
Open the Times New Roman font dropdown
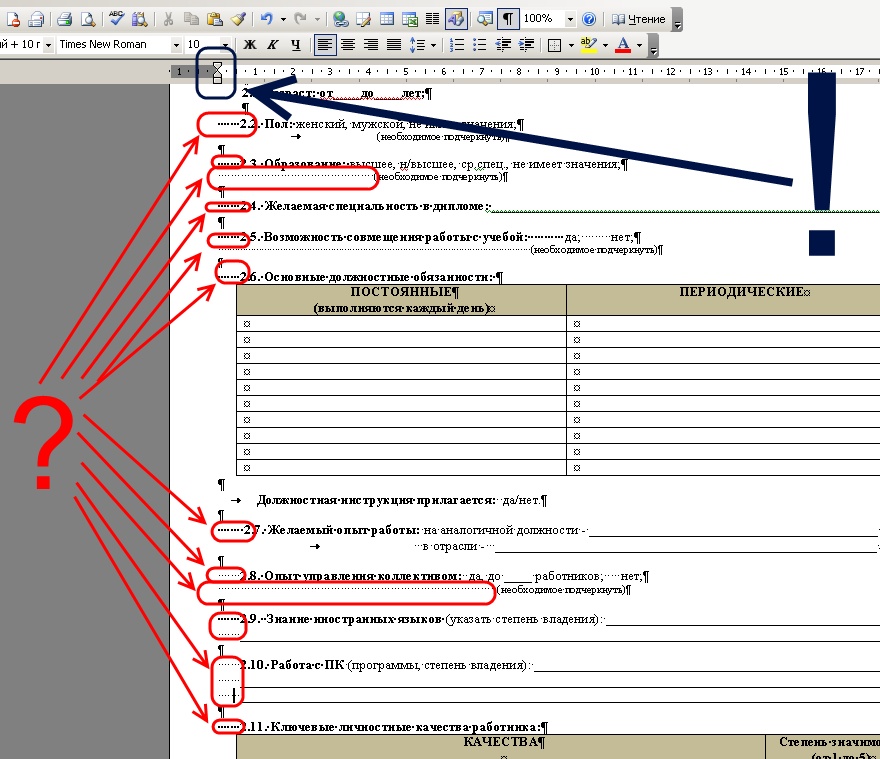(177, 45)
